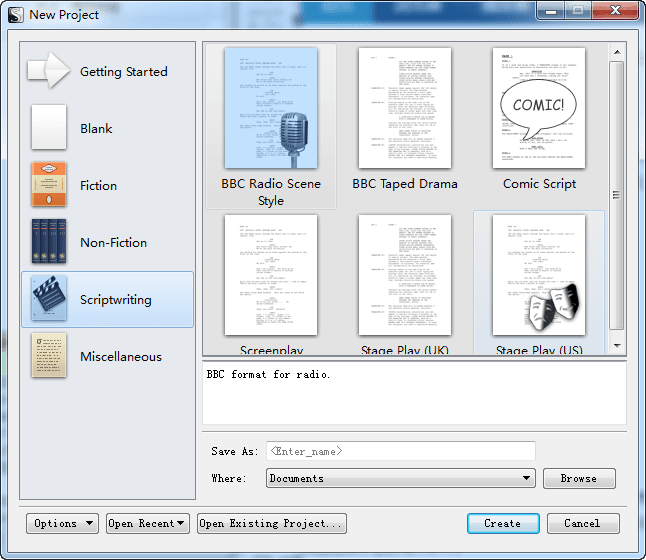Screen dimensions: 646x560
Task: Expand the Options dropdown button
Action: [62, 523]
